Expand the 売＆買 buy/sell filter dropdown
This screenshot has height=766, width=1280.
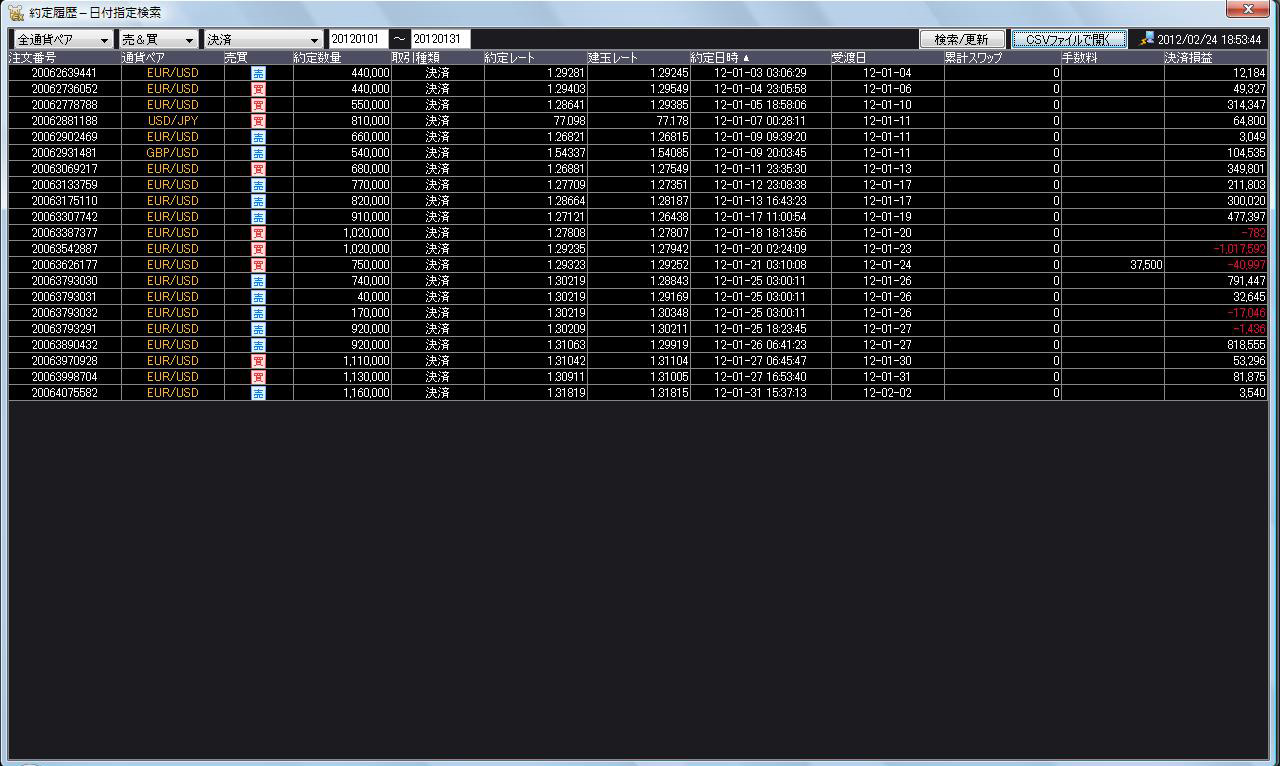click(158, 40)
